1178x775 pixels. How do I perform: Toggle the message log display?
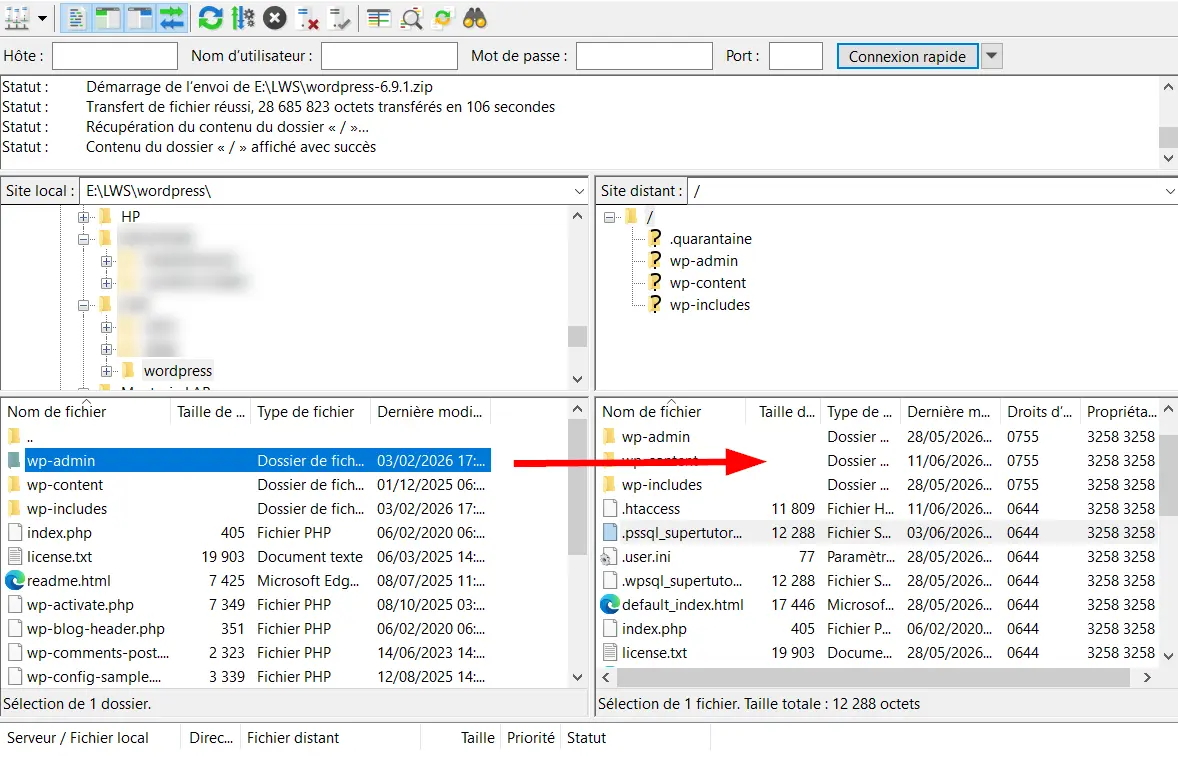click(76, 18)
